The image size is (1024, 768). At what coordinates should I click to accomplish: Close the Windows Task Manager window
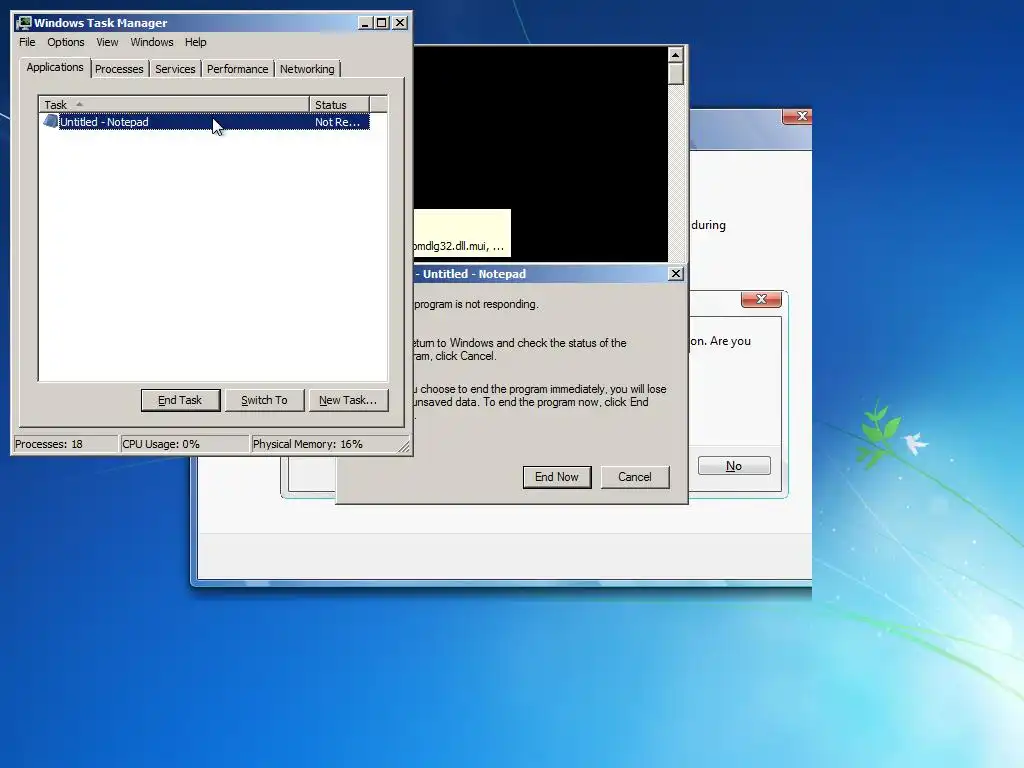[x=400, y=23]
